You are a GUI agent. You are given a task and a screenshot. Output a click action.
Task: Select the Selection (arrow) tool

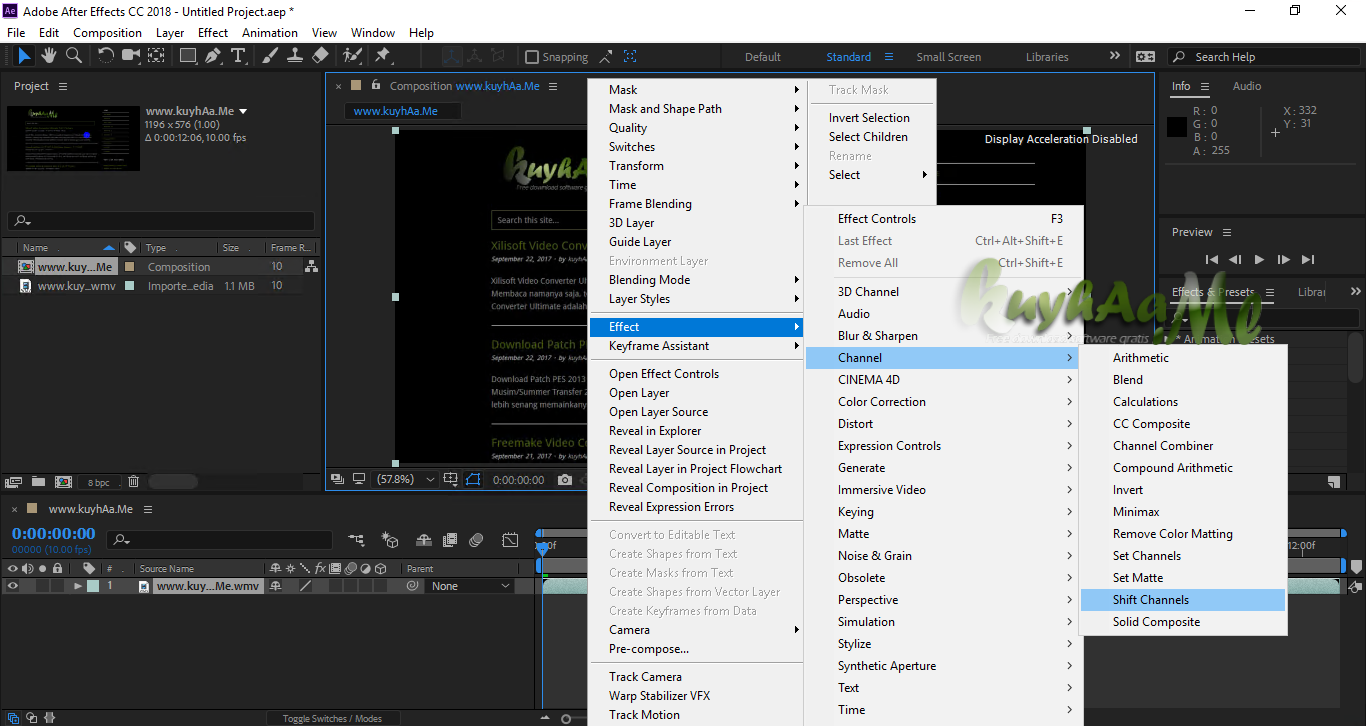pyautogui.click(x=24, y=56)
